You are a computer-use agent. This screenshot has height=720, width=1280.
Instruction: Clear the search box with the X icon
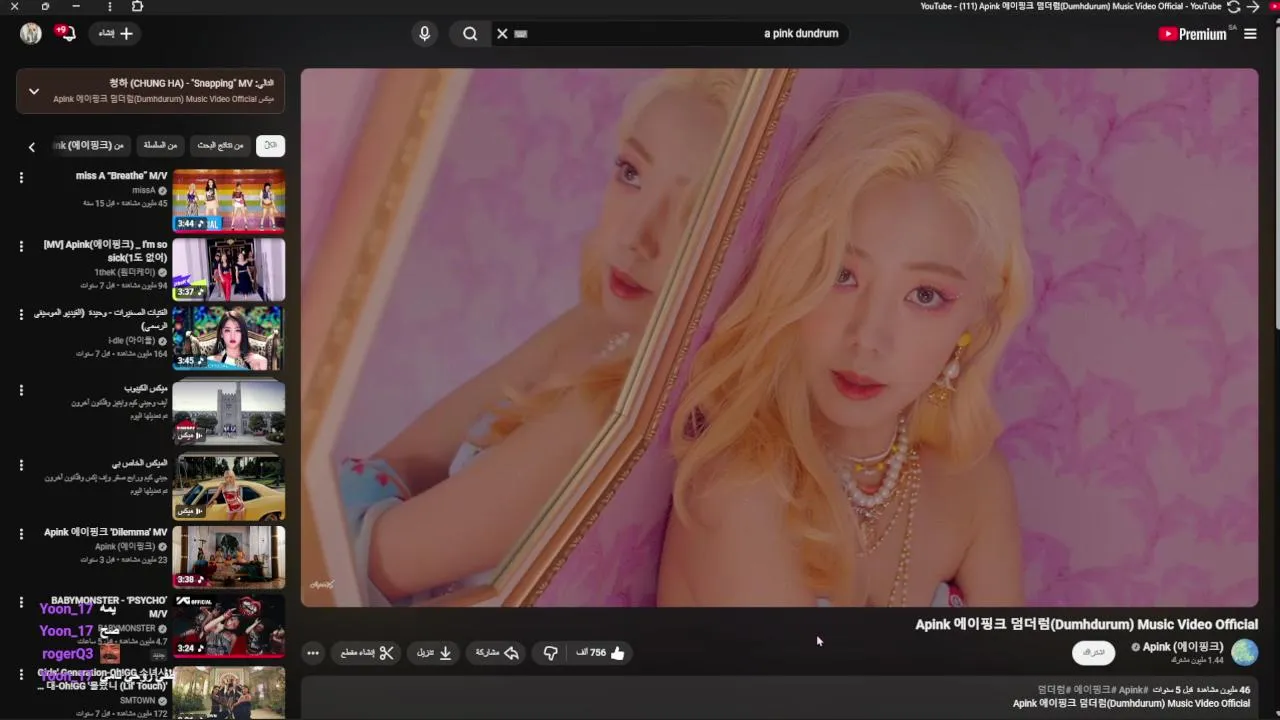click(502, 34)
